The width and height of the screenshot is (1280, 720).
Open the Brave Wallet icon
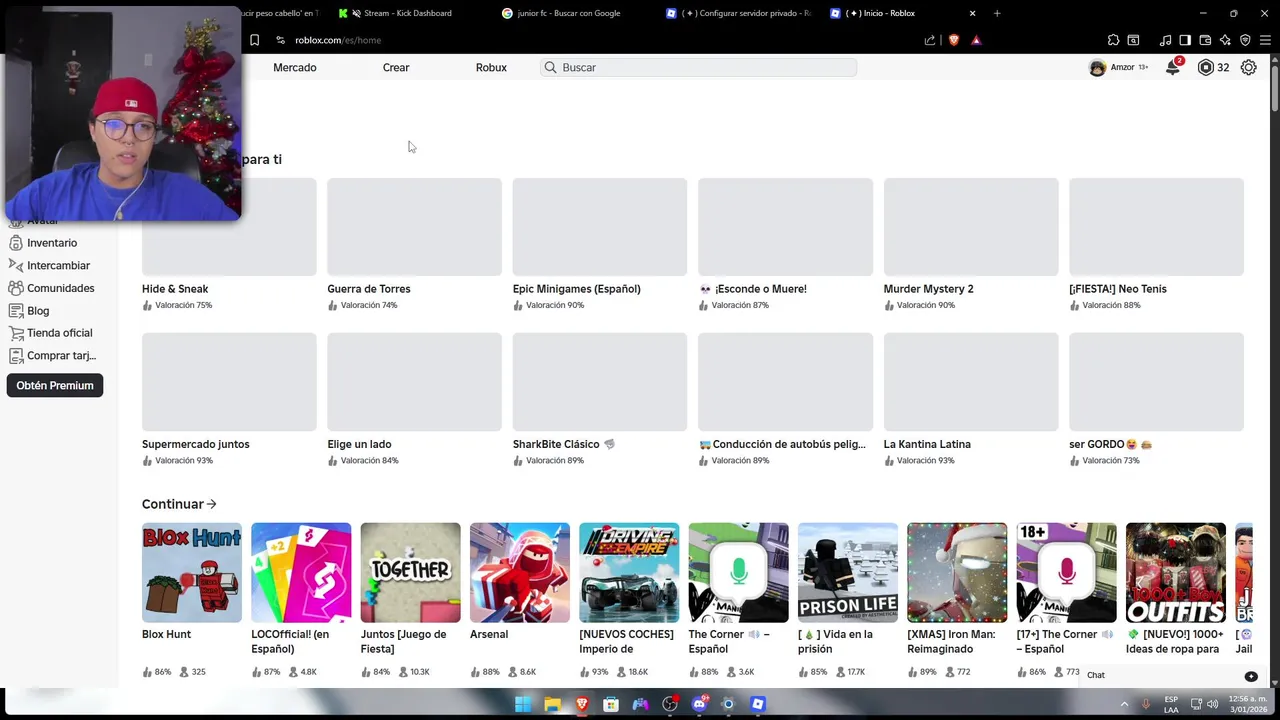point(1205,40)
